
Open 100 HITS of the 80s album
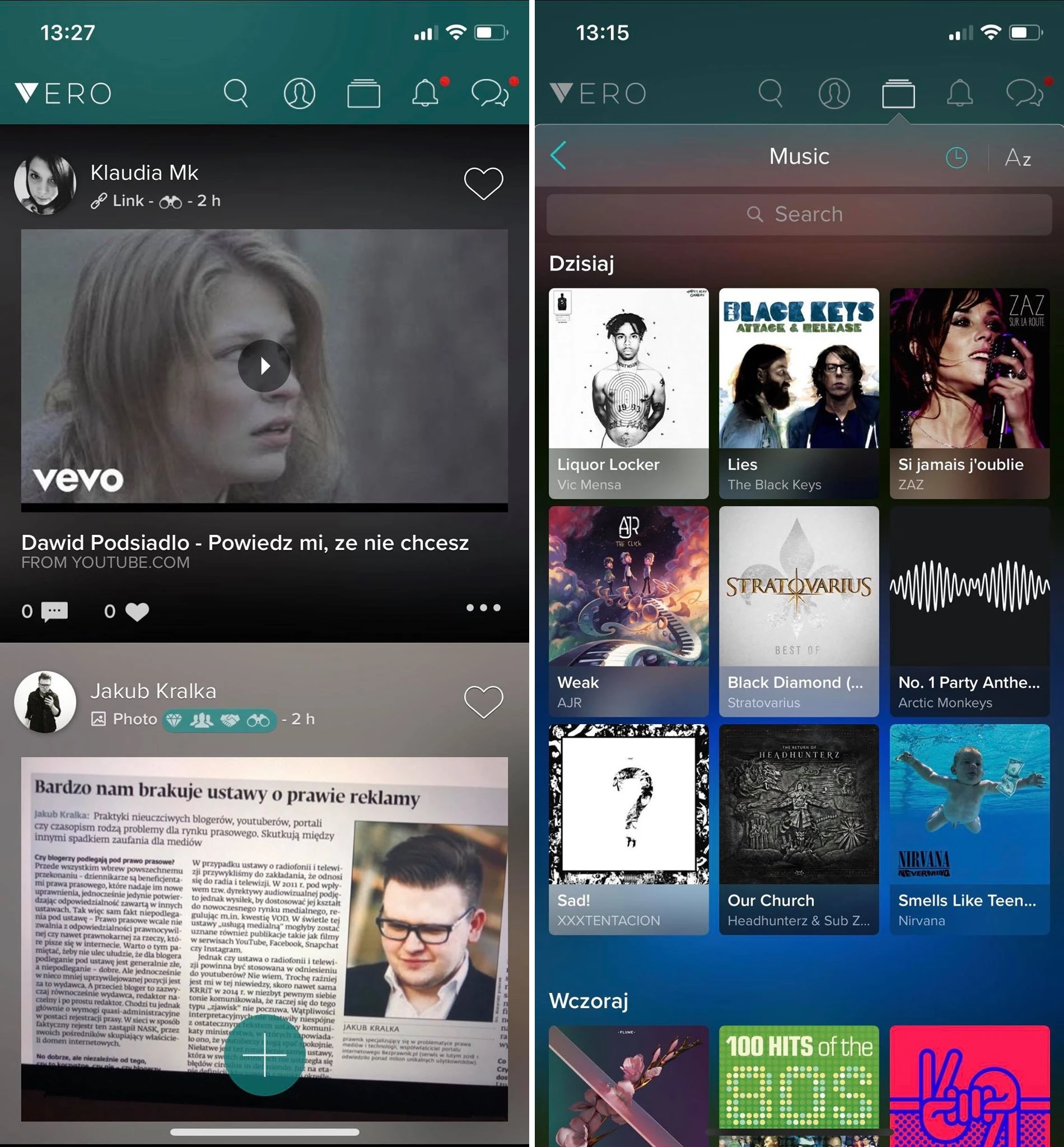799,1086
